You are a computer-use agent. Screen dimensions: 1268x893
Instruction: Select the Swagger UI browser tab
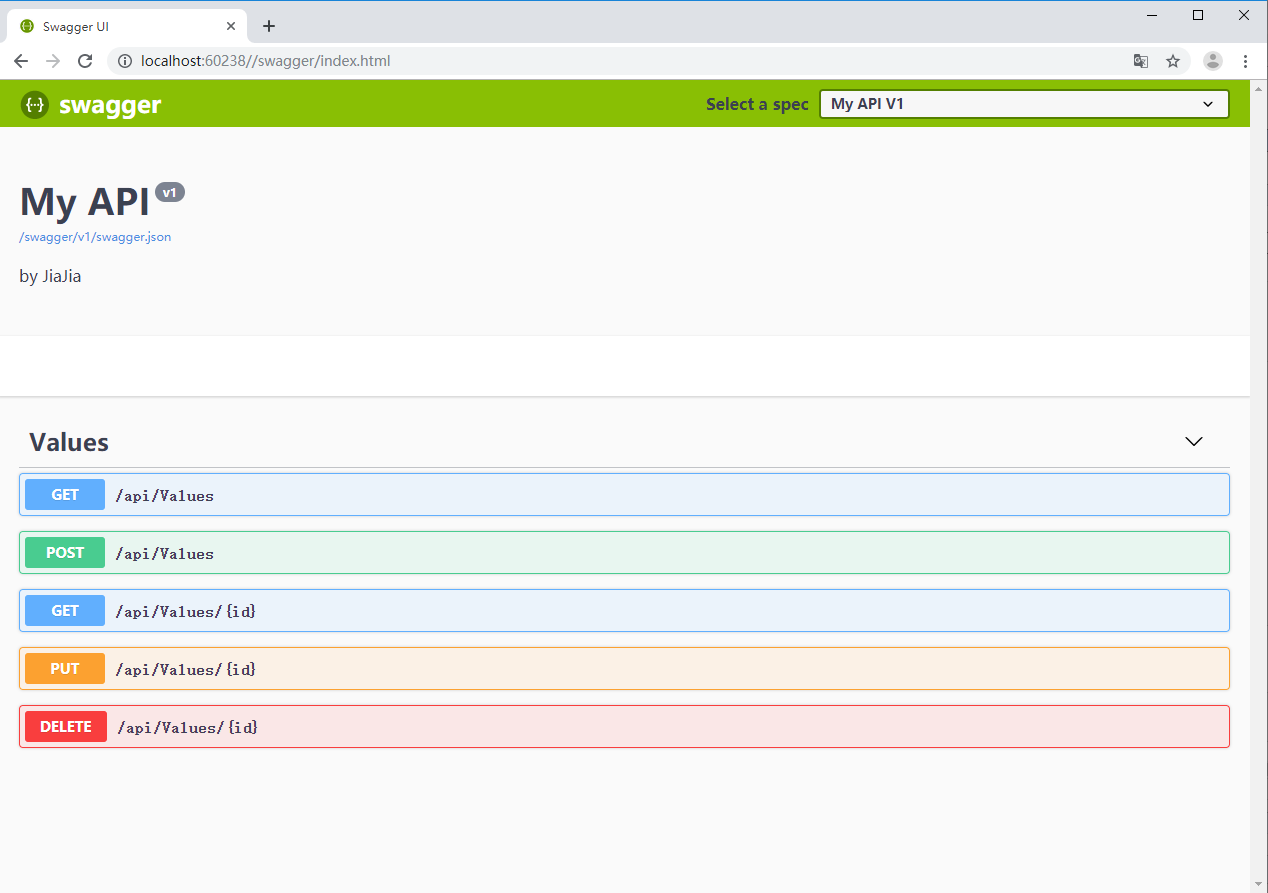click(x=127, y=26)
